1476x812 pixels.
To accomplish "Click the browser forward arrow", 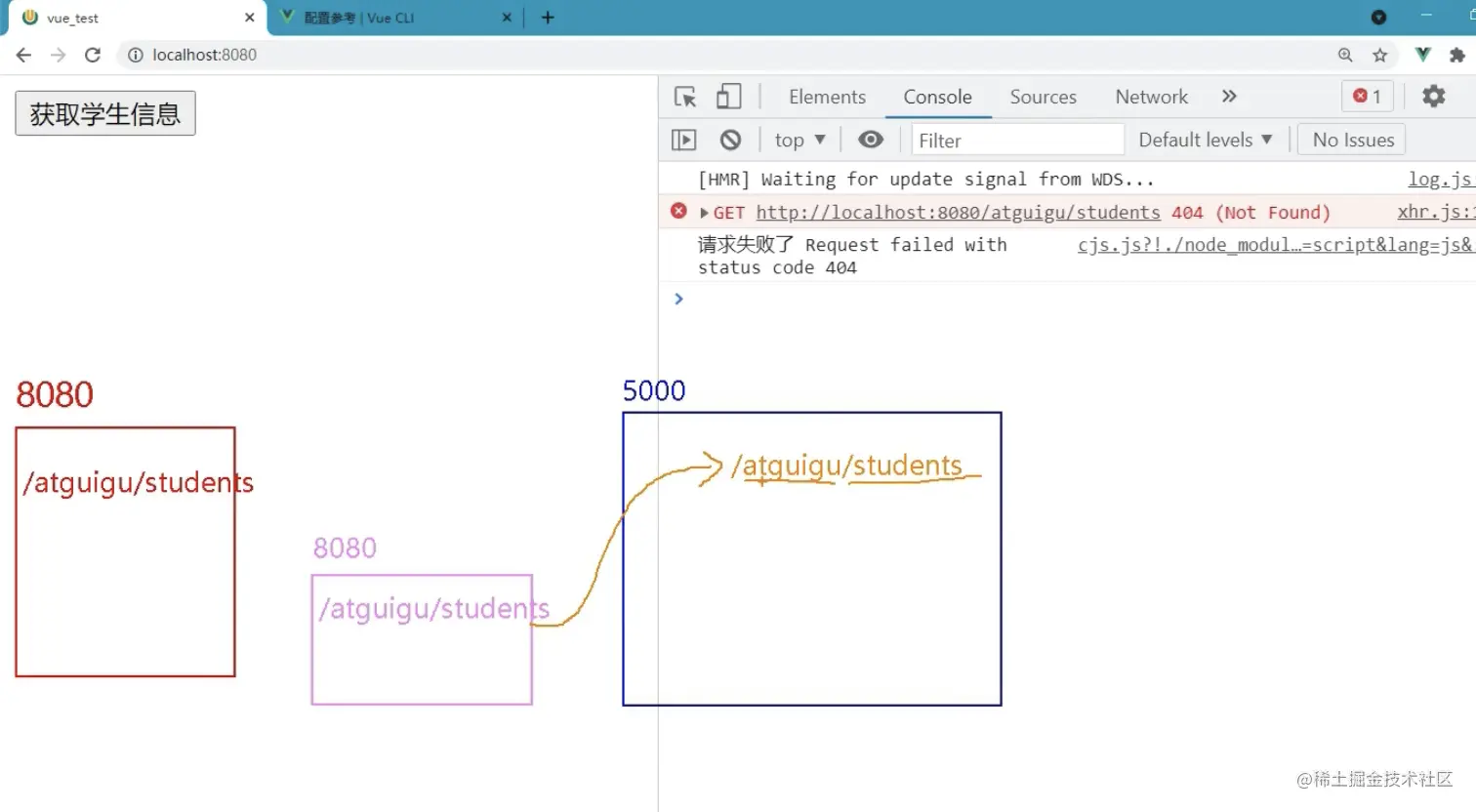I will (x=59, y=55).
